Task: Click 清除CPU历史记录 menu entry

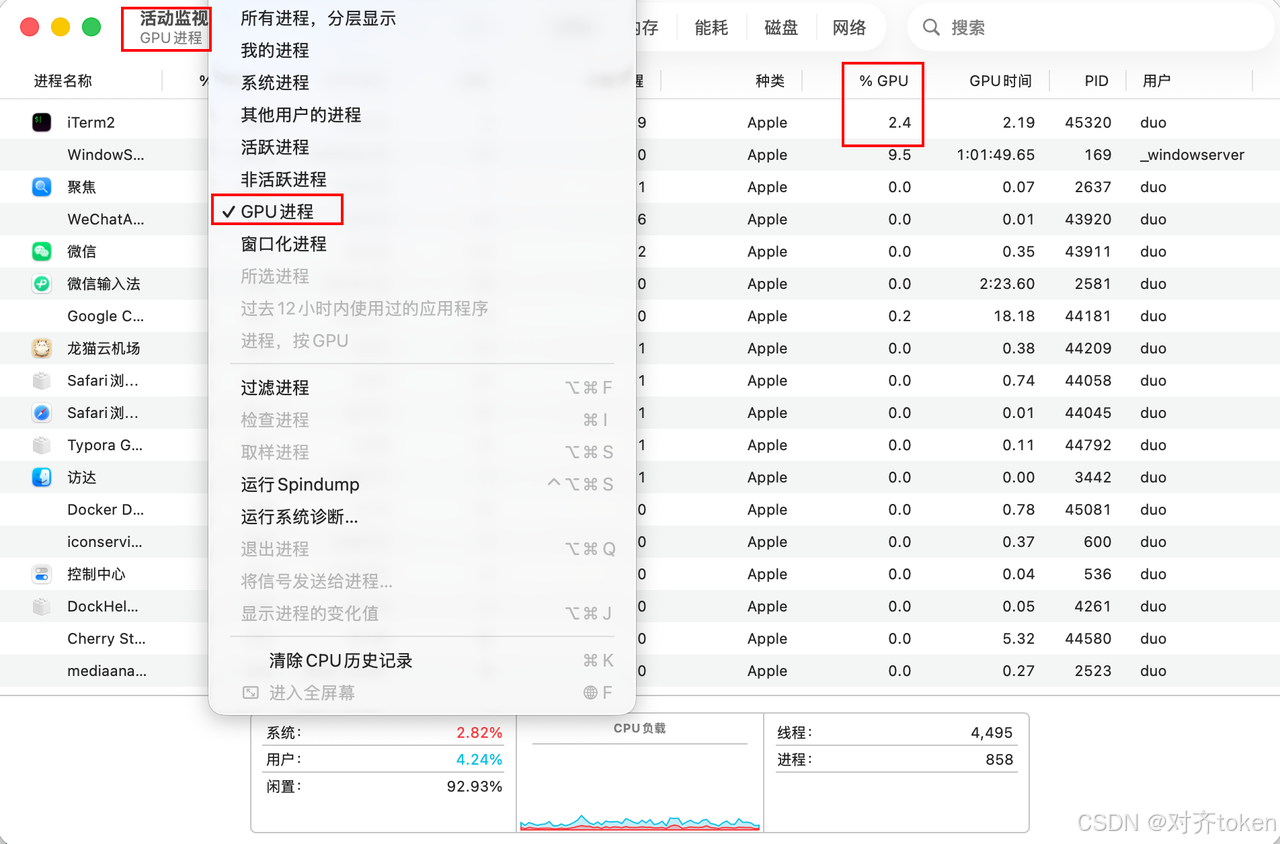Action: point(341,661)
